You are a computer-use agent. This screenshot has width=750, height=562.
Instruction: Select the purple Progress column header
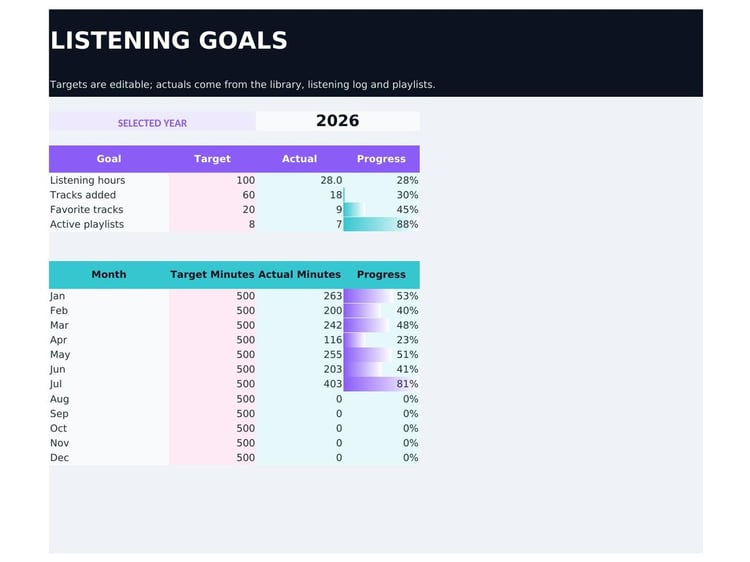click(382, 159)
